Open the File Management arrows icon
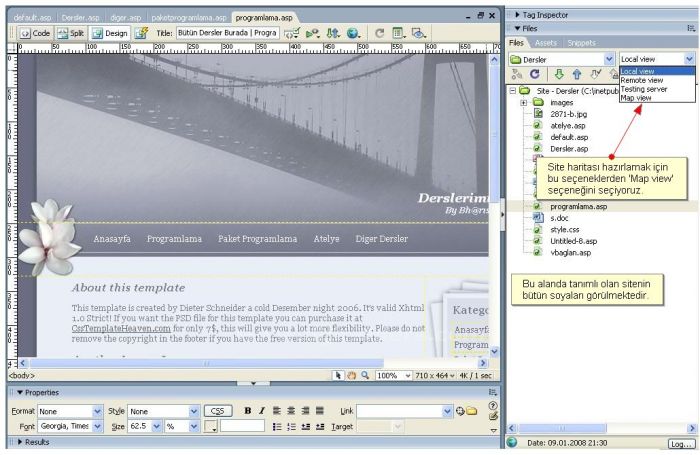This screenshot has height=455, width=700. (333, 33)
